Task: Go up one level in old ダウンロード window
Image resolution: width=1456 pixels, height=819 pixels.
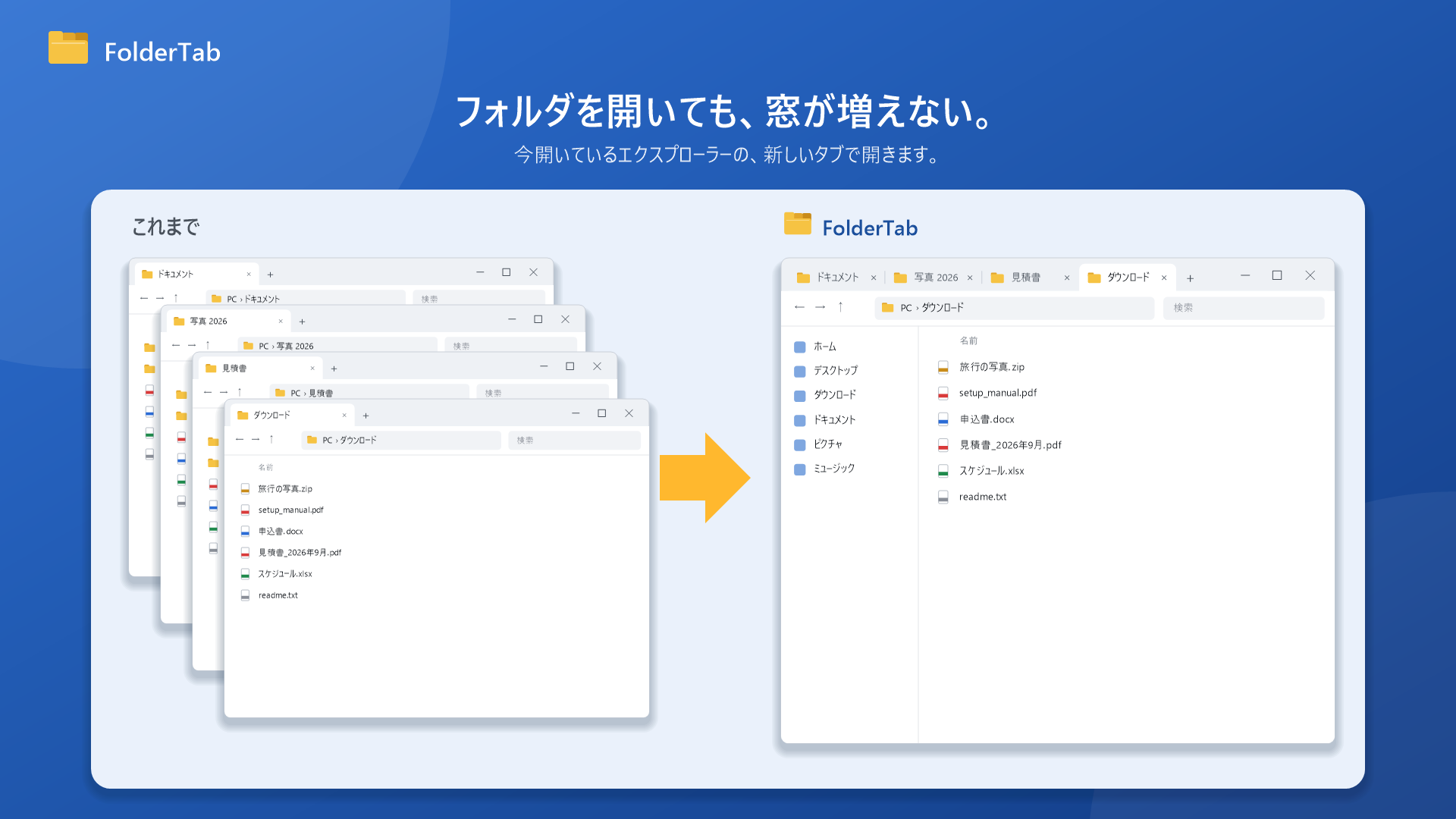Action: 271,440
